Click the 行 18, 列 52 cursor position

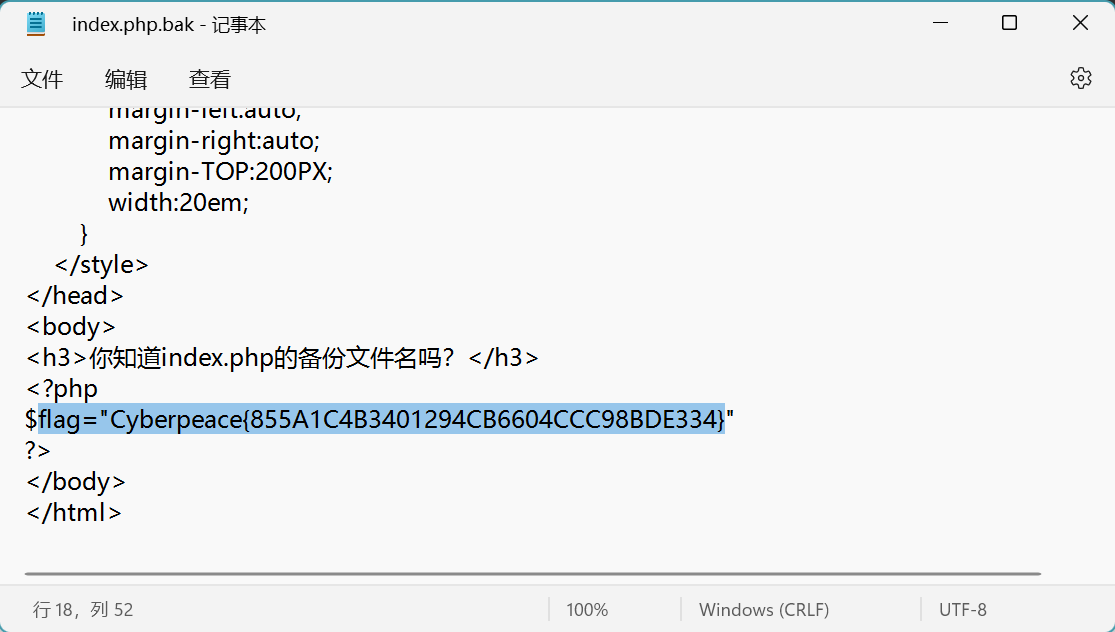pyautogui.click(x=83, y=610)
